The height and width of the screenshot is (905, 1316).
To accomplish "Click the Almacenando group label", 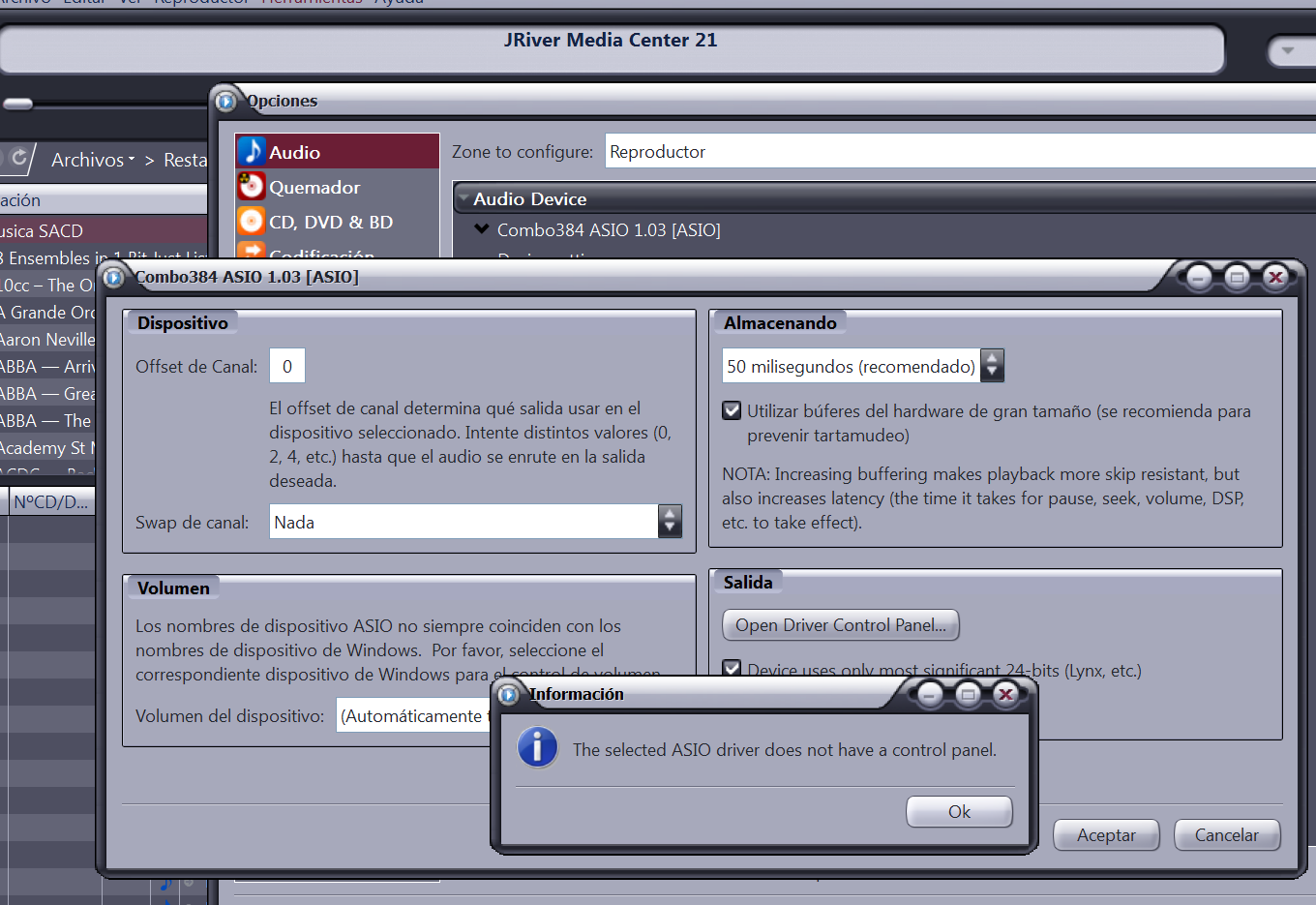I will (780, 322).
